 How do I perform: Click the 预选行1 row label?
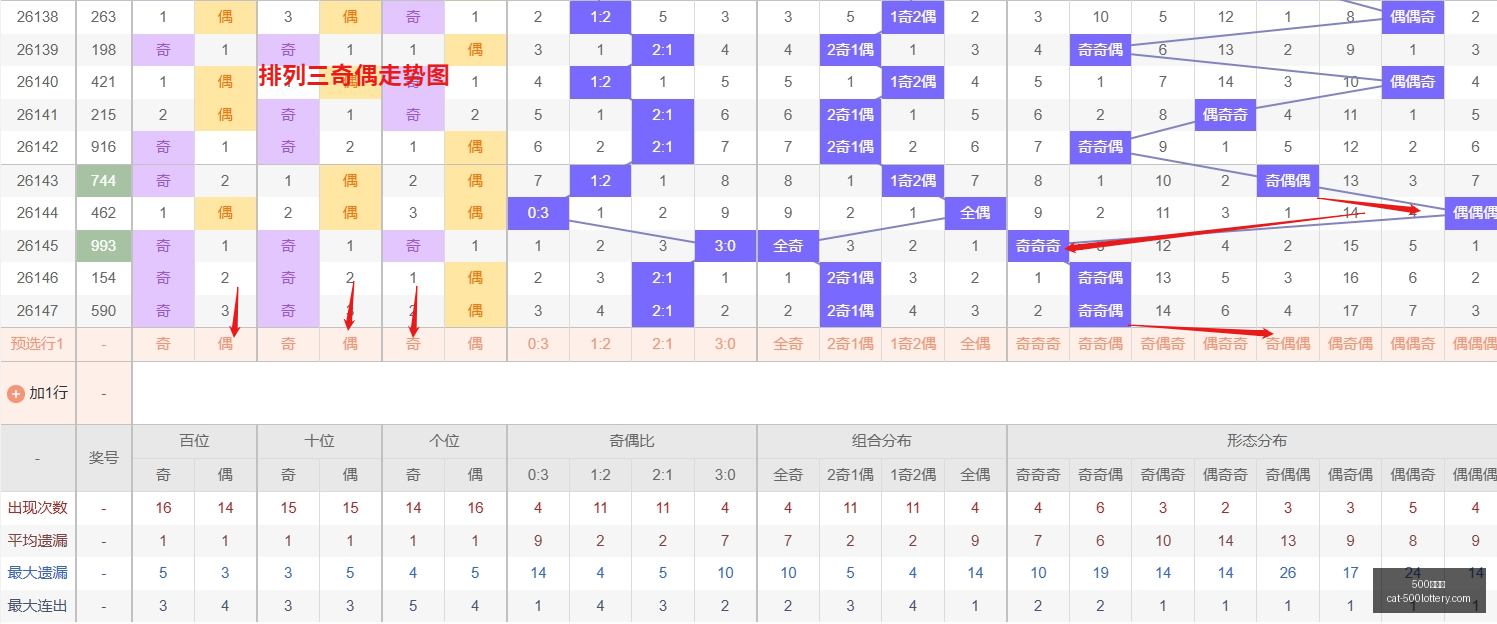[38, 344]
